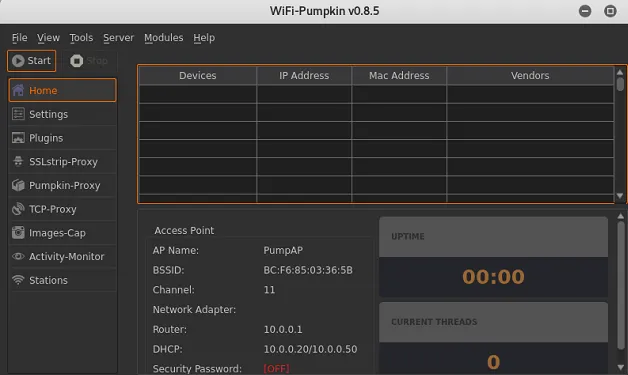Open the Server menu
The width and height of the screenshot is (628, 375).
(x=119, y=38)
